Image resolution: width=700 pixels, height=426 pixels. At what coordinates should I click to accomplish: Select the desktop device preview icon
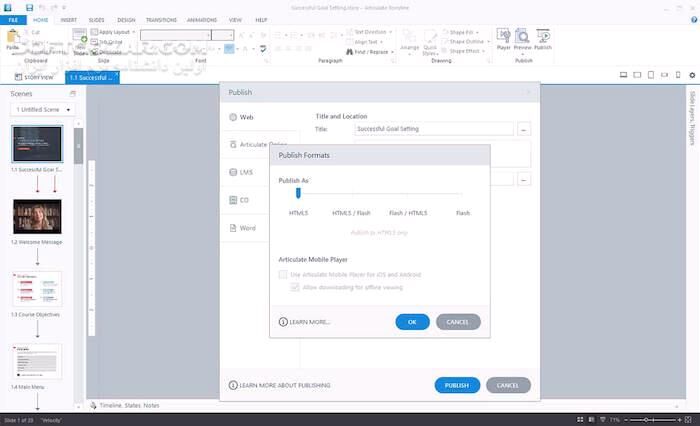coord(623,75)
